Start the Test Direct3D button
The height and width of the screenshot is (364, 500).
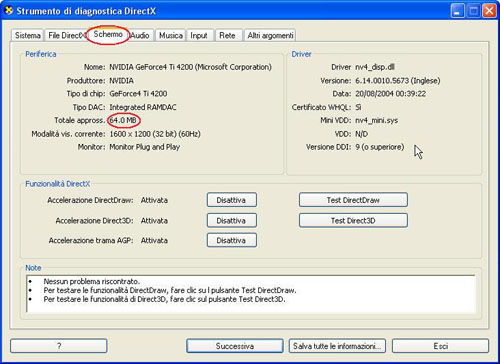(x=353, y=220)
